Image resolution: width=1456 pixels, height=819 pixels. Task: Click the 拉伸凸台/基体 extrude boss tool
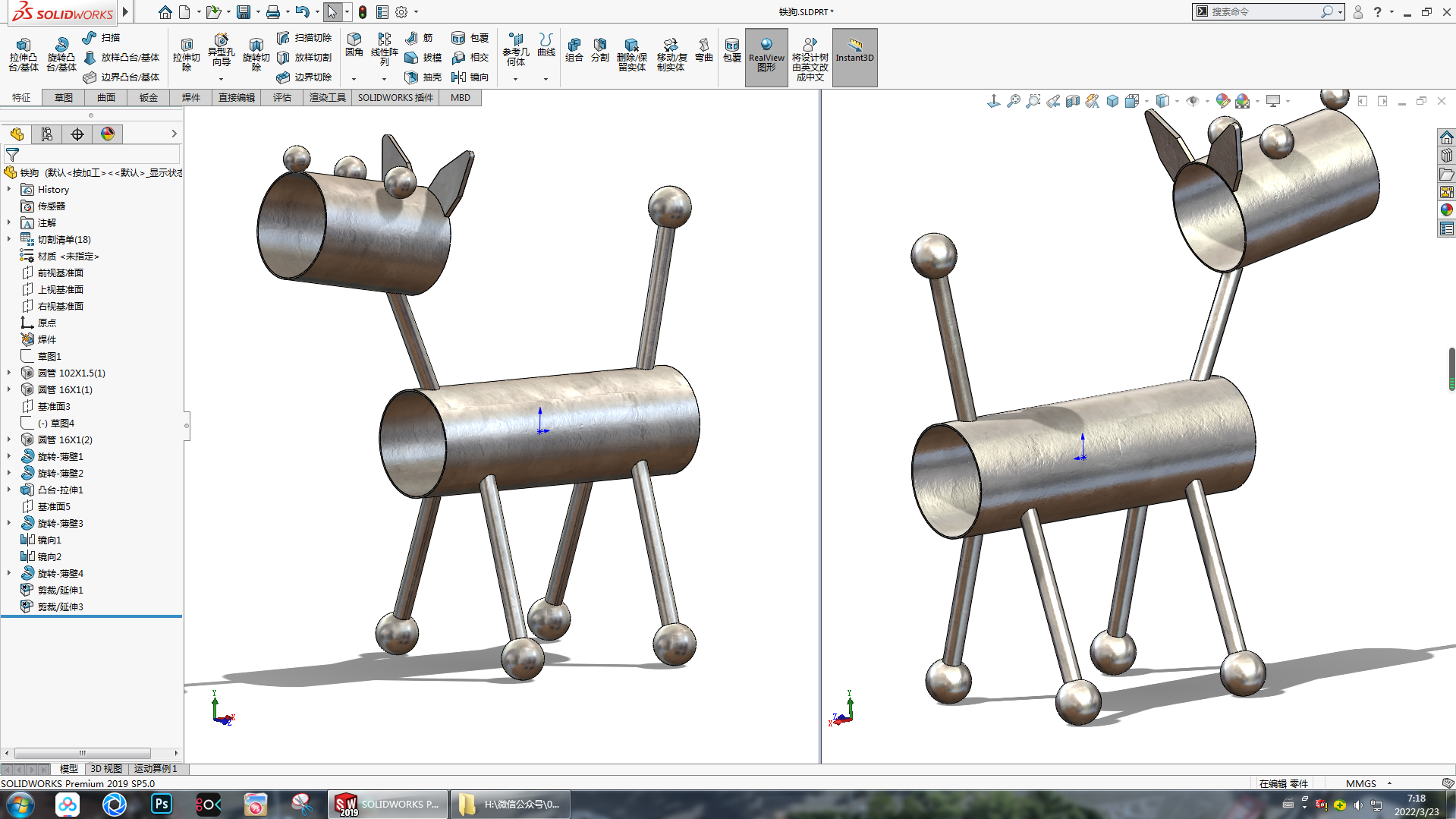pos(24,55)
